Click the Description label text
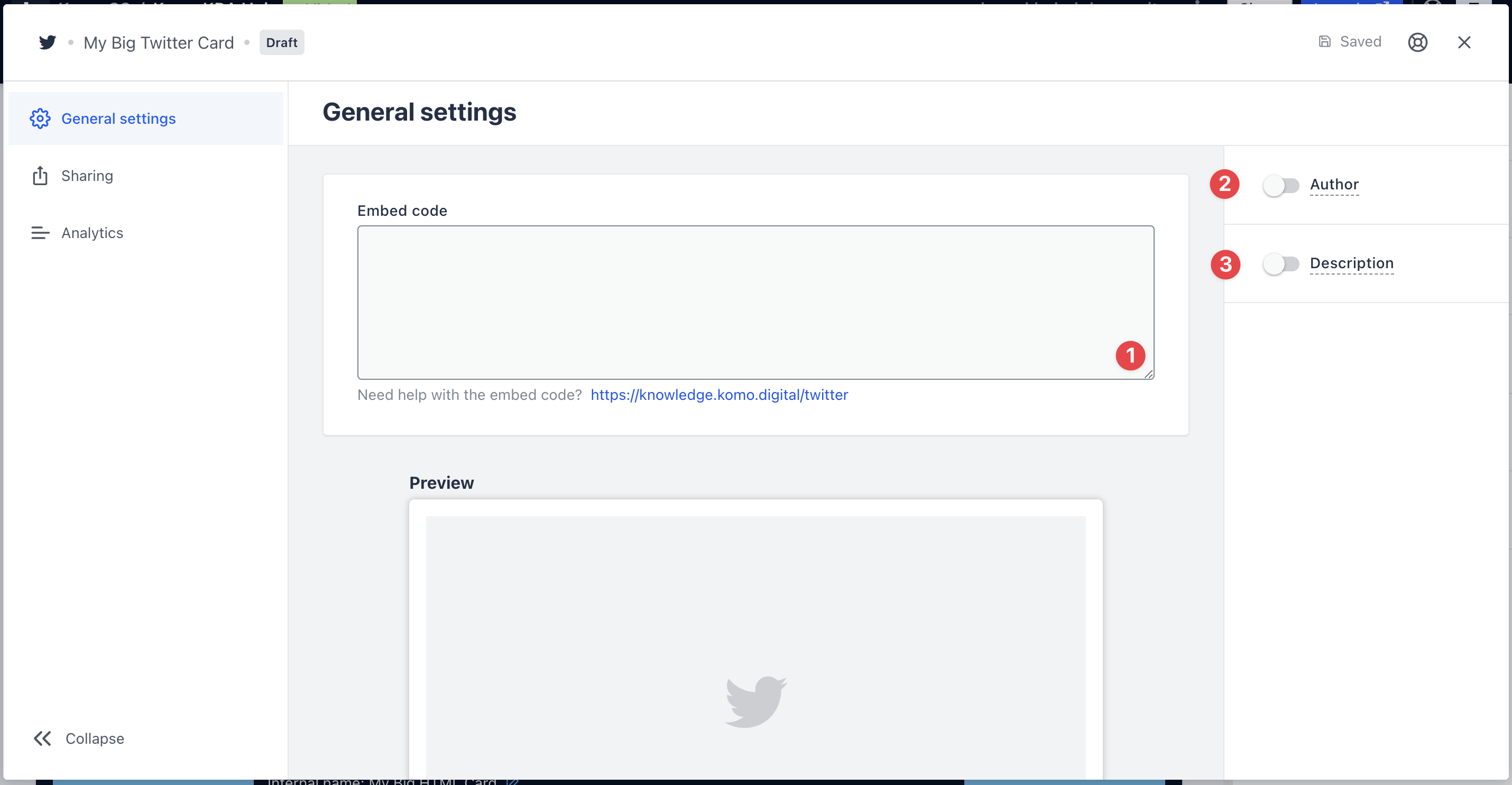Image resolution: width=1512 pixels, height=785 pixels. (1351, 263)
